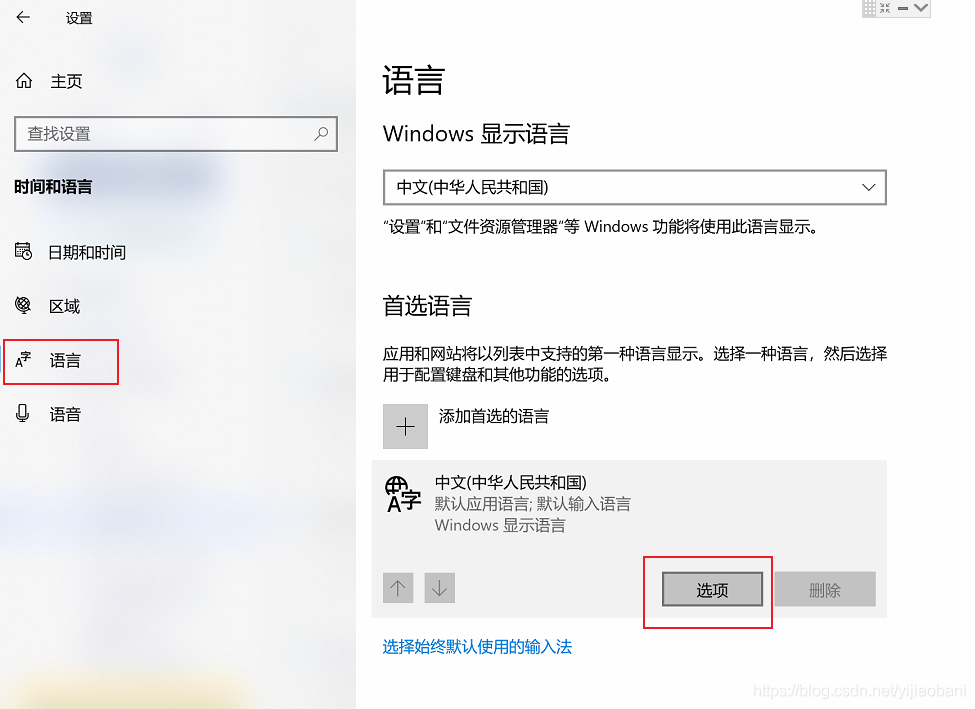Expand the Windows 显示语言 dropdown chevron

coord(869,187)
